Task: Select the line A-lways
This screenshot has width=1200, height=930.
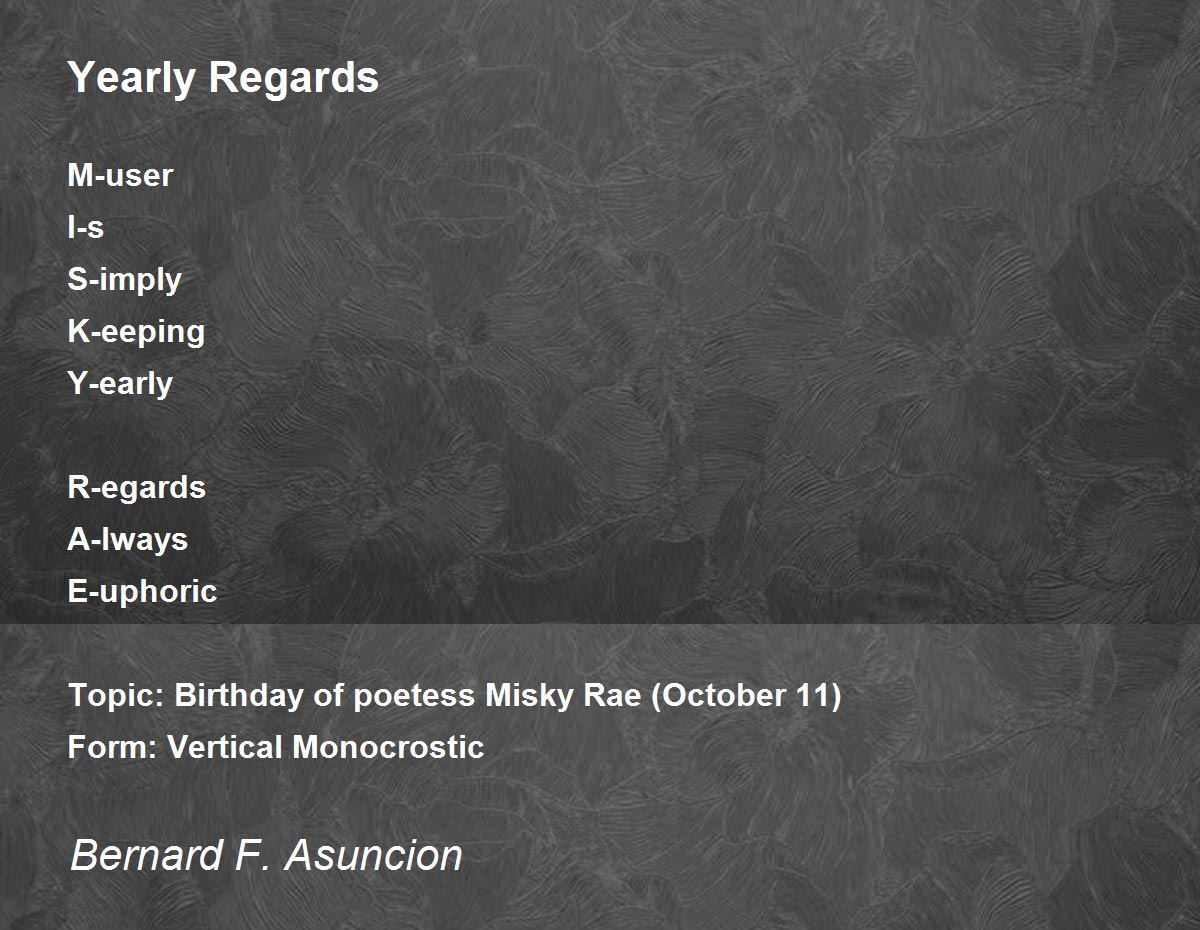Action: (x=128, y=540)
